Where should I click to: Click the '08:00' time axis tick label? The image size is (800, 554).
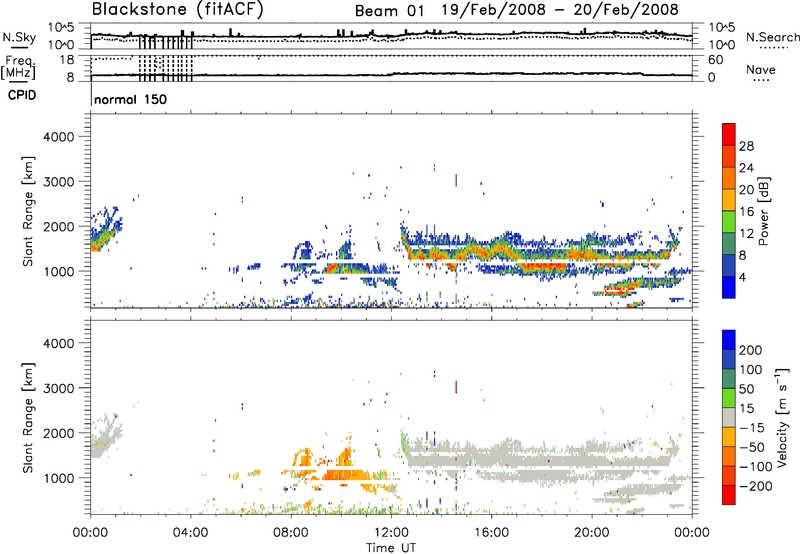[291, 533]
